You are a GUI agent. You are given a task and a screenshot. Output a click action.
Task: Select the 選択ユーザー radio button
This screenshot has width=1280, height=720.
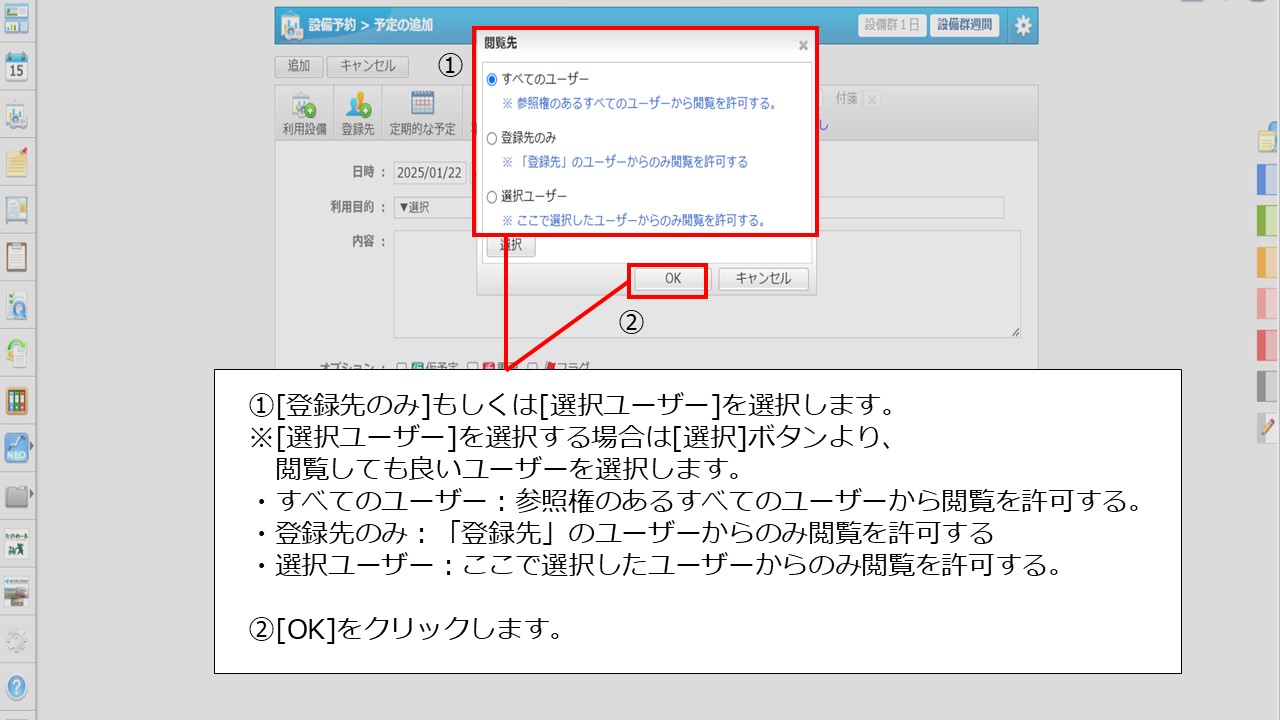pyautogui.click(x=492, y=197)
